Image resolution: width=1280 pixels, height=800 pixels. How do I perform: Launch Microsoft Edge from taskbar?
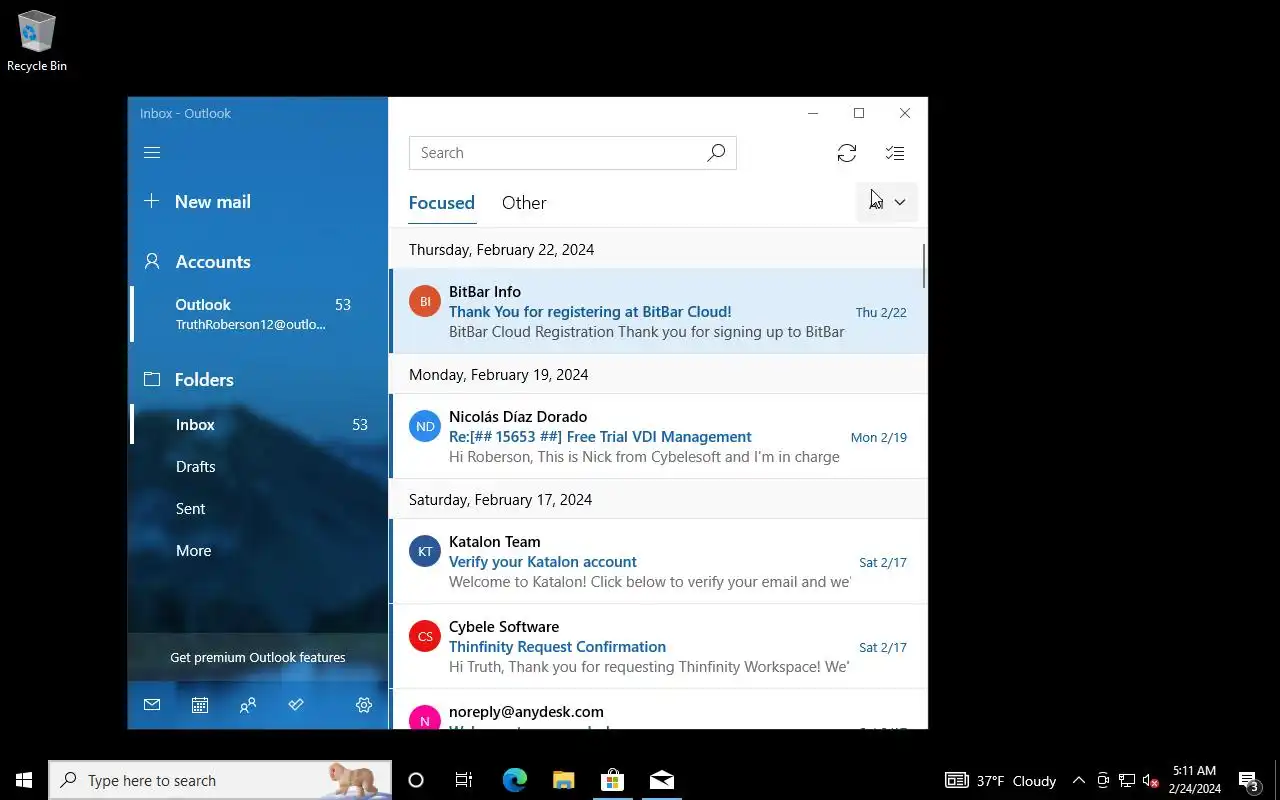coord(514,780)
